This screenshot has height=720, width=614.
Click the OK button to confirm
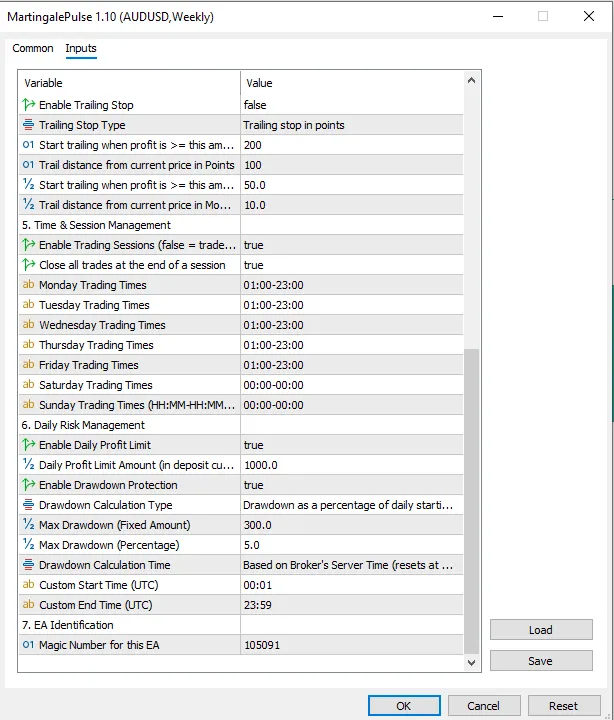click(x=403, y=705)
